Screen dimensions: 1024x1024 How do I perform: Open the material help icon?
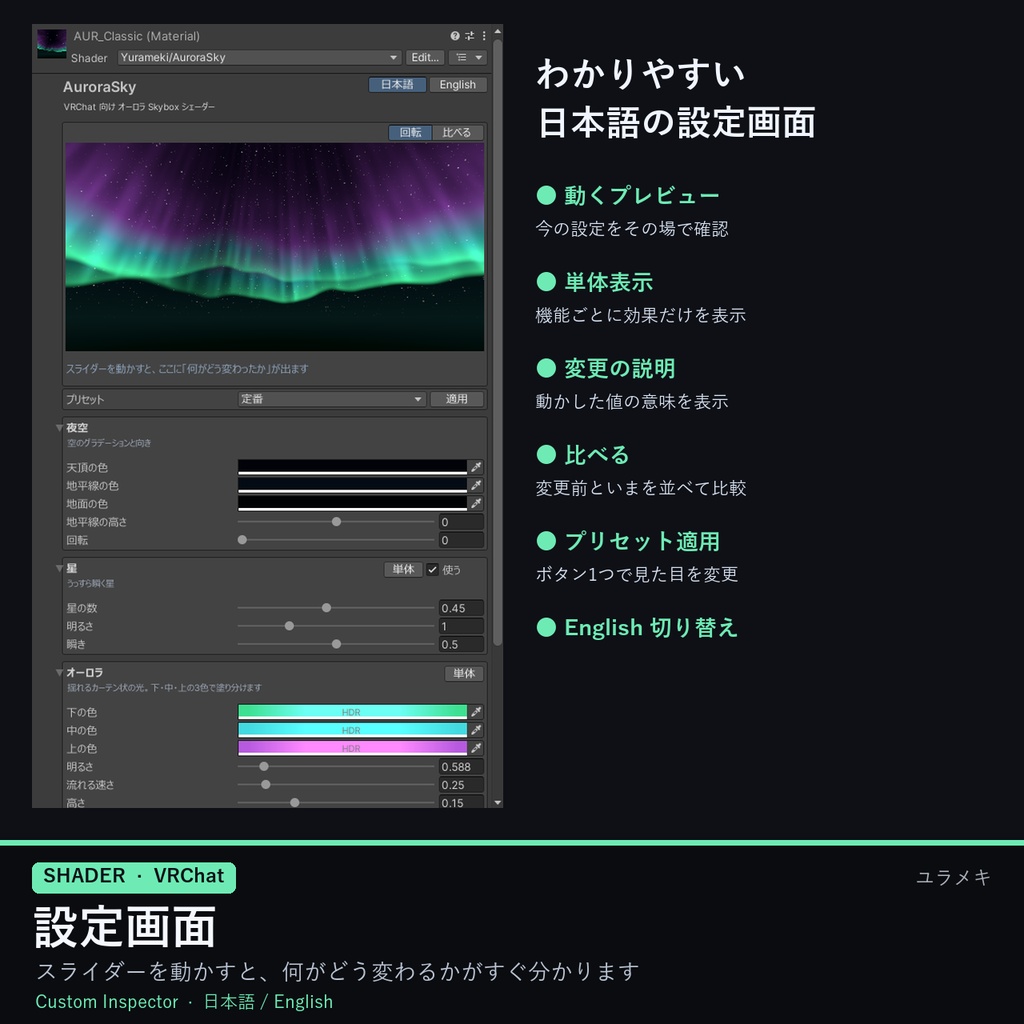(455, 36)
